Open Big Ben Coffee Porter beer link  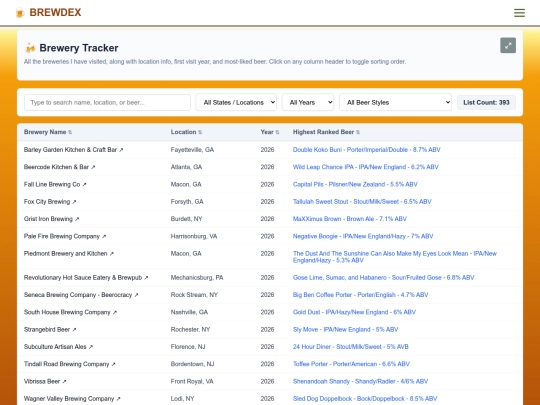[360, 295]
